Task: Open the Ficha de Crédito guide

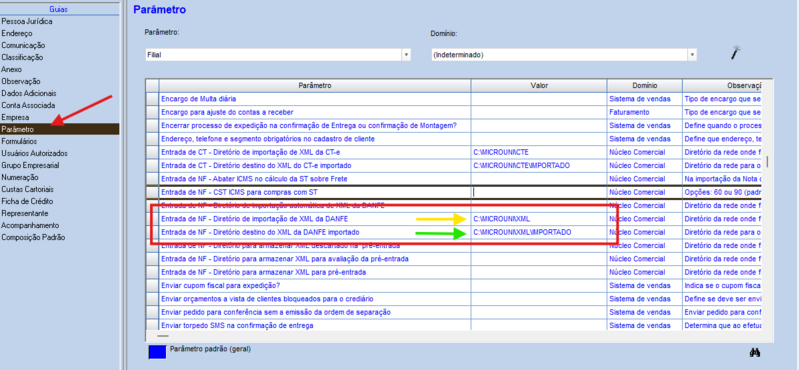Action: [27, 201]
